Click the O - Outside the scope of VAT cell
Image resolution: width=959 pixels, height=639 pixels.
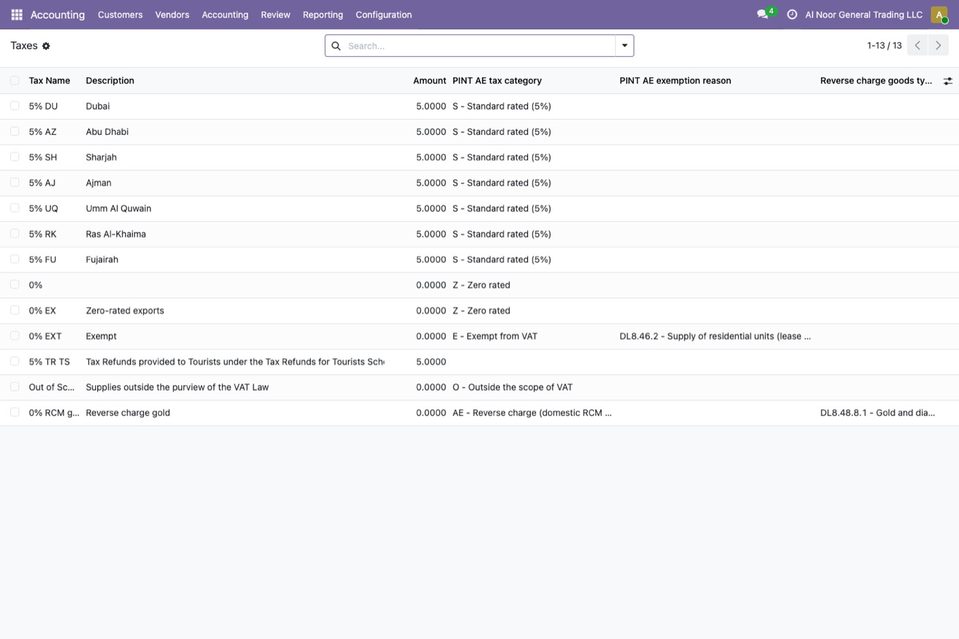pyautogui.click(x=513, y=387)
